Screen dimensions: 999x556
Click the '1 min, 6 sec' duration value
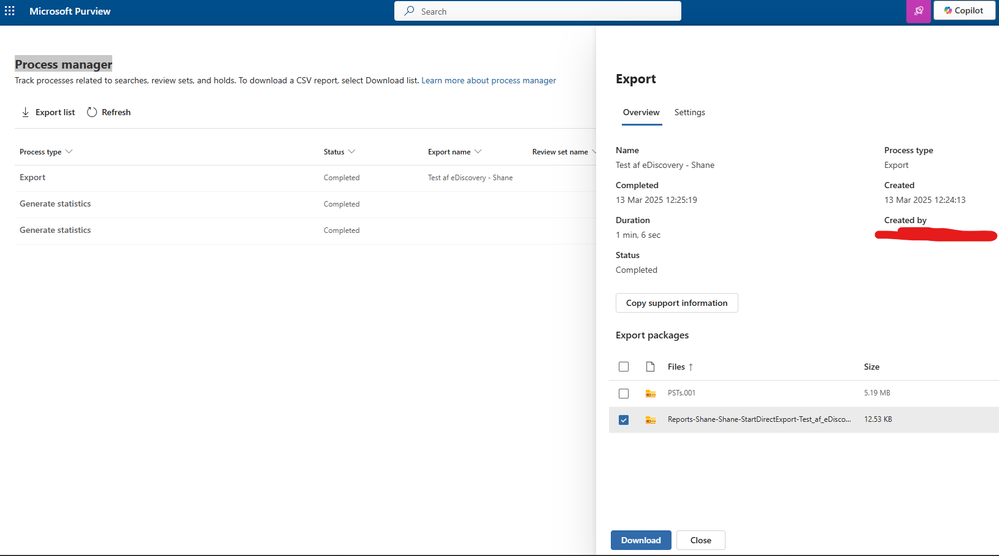click(638, 235)
